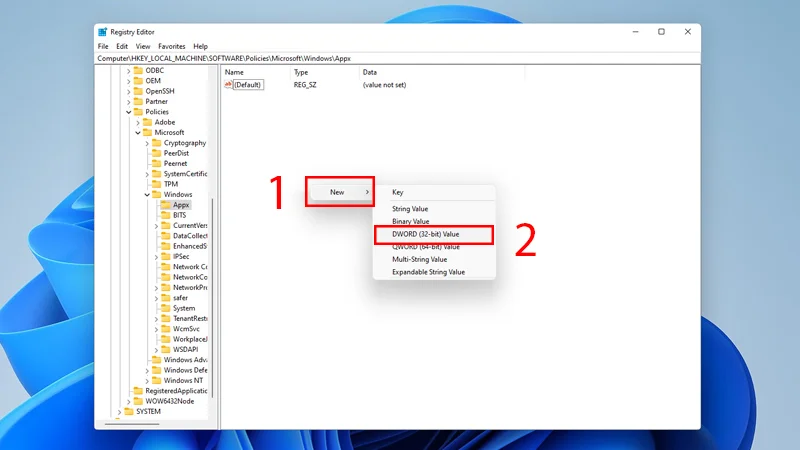Open the Favorites menu
This screenshot has width=800, height=450.
tap(171, 46)
